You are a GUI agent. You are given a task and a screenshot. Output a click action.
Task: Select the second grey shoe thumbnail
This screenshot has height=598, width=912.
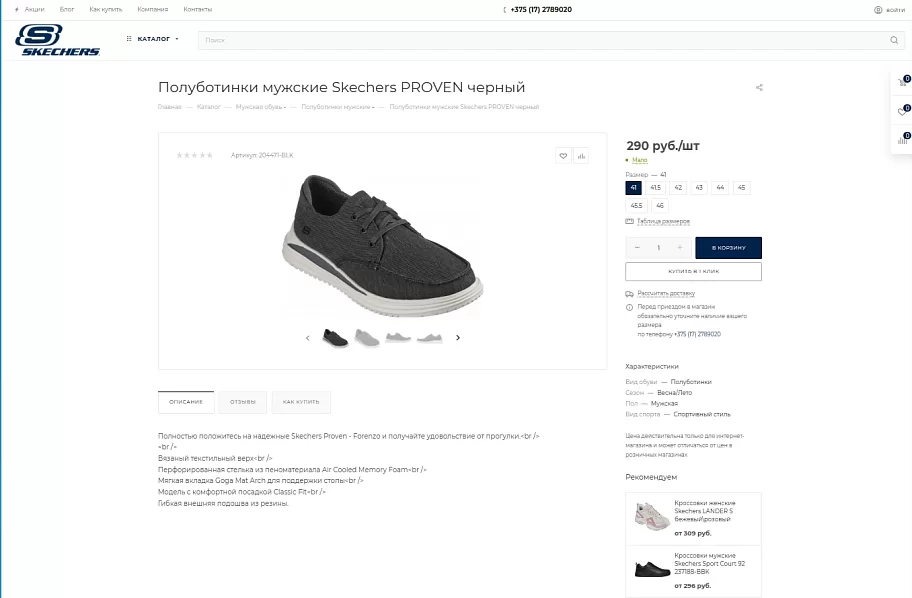coord(367,337)
